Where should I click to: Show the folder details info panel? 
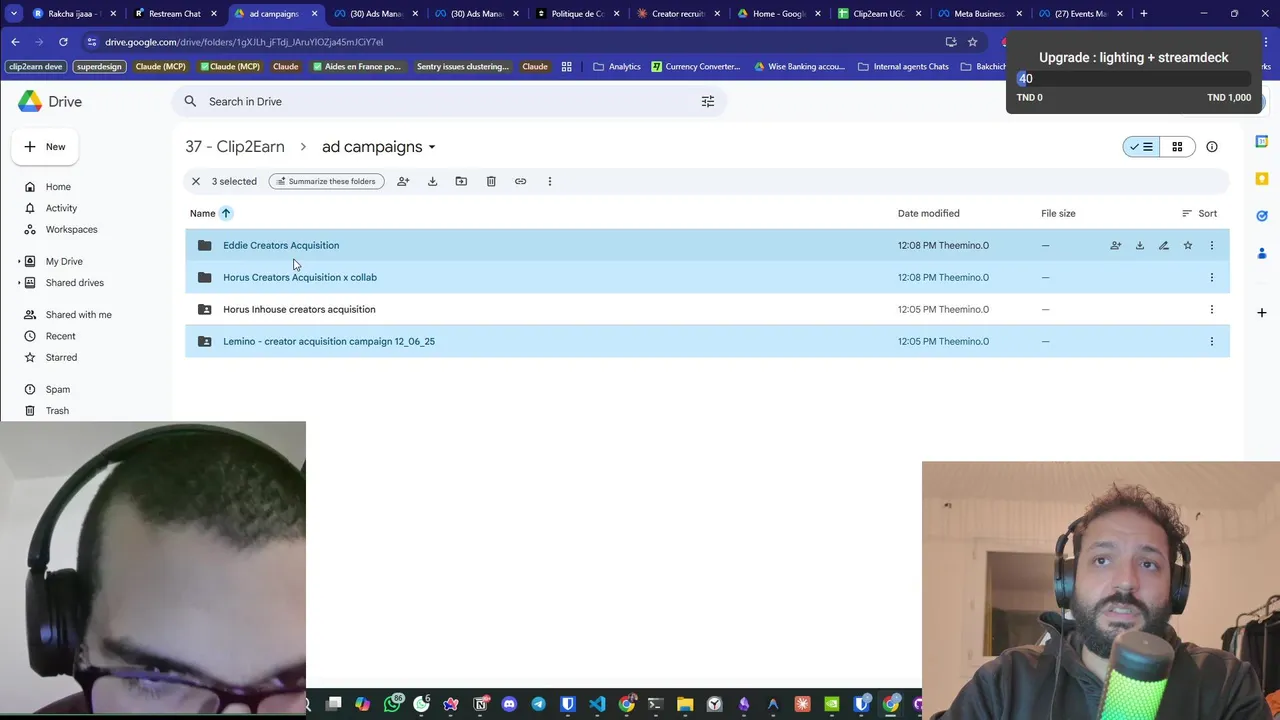1212,147
